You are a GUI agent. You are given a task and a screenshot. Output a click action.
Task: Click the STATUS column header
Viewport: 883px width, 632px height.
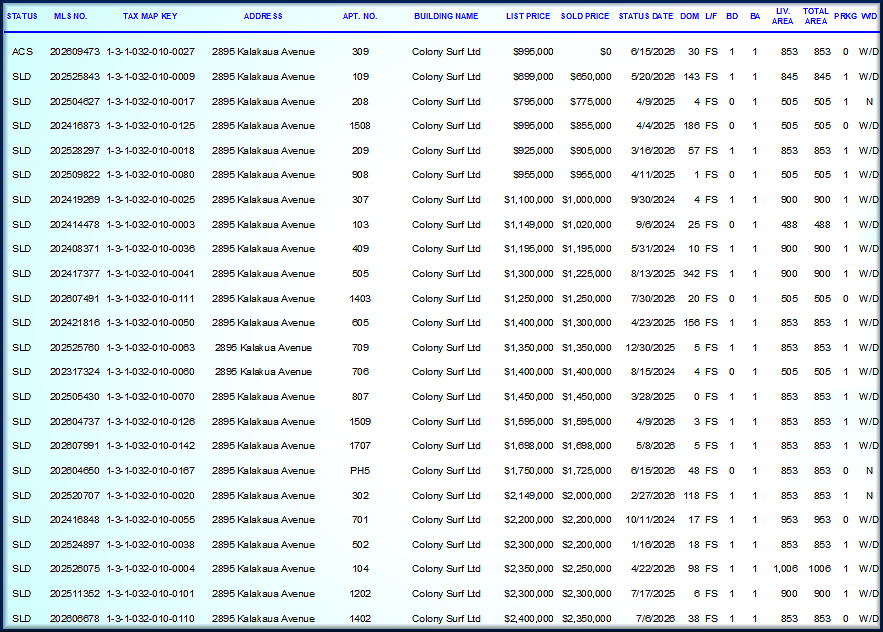22,16
